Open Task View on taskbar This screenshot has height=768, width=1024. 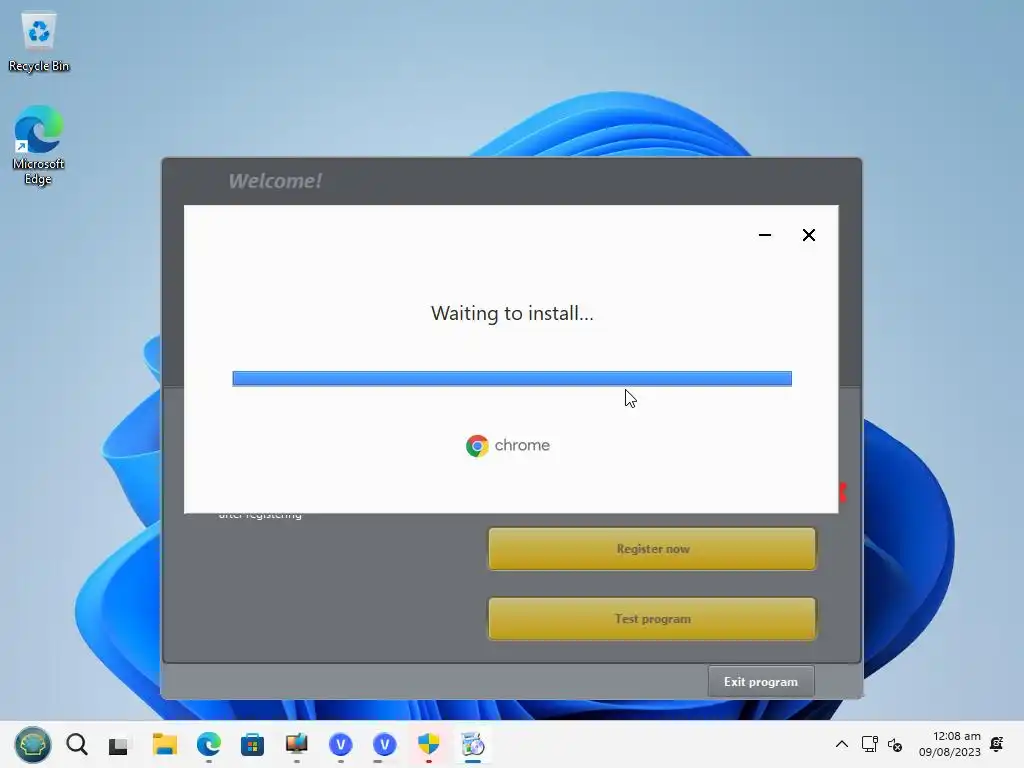click(119, 744)
